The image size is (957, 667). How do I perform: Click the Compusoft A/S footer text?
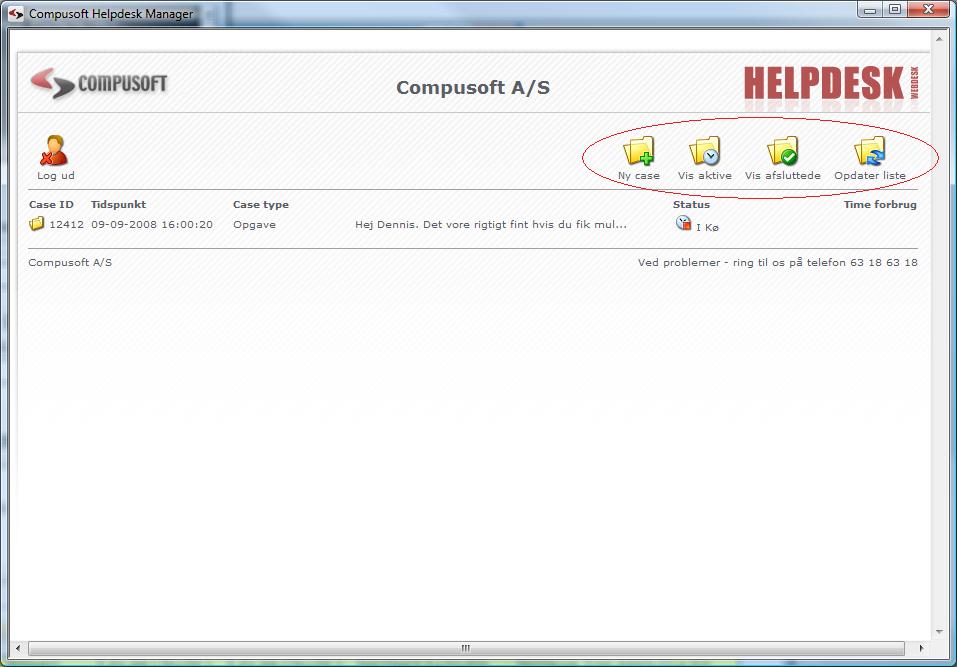pyautogui.click(x=70, y=262)
